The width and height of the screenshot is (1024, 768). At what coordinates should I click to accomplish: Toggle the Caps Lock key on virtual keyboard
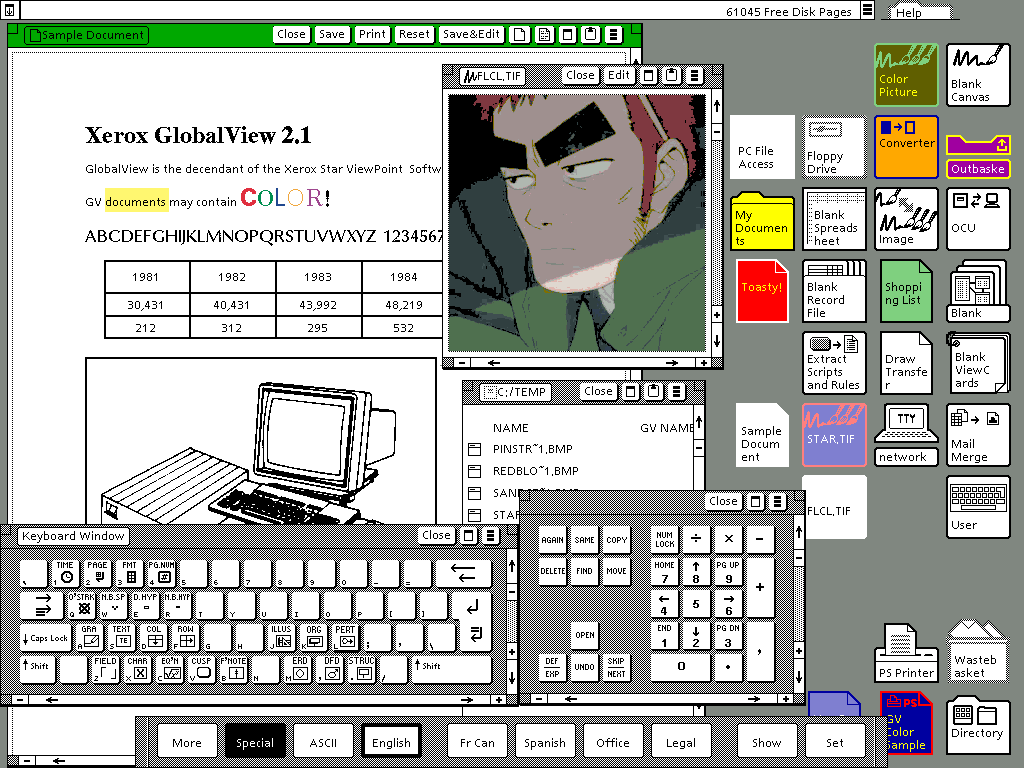click(45, 637)
